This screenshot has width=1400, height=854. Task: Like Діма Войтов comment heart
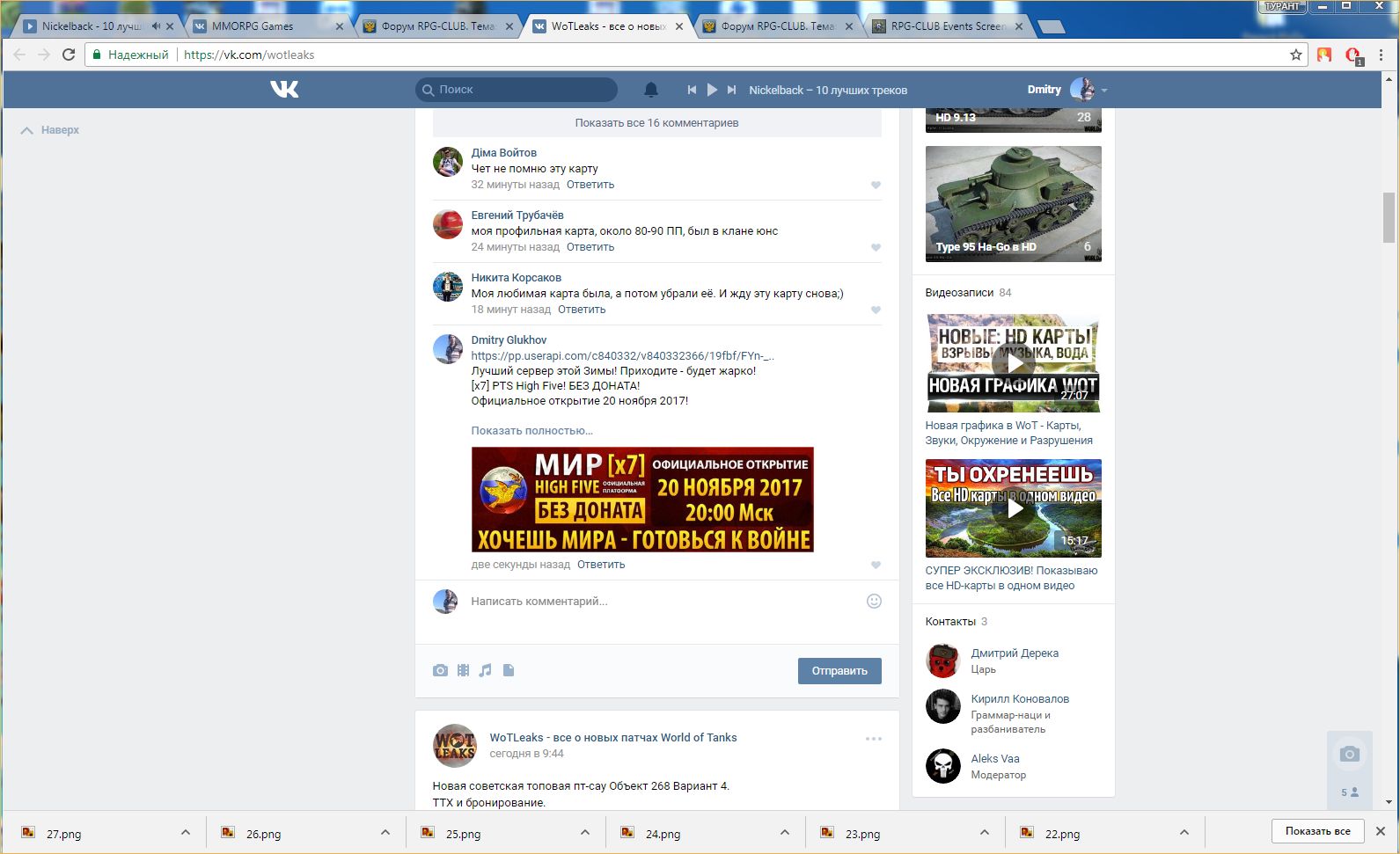click(x=876, y=186)
